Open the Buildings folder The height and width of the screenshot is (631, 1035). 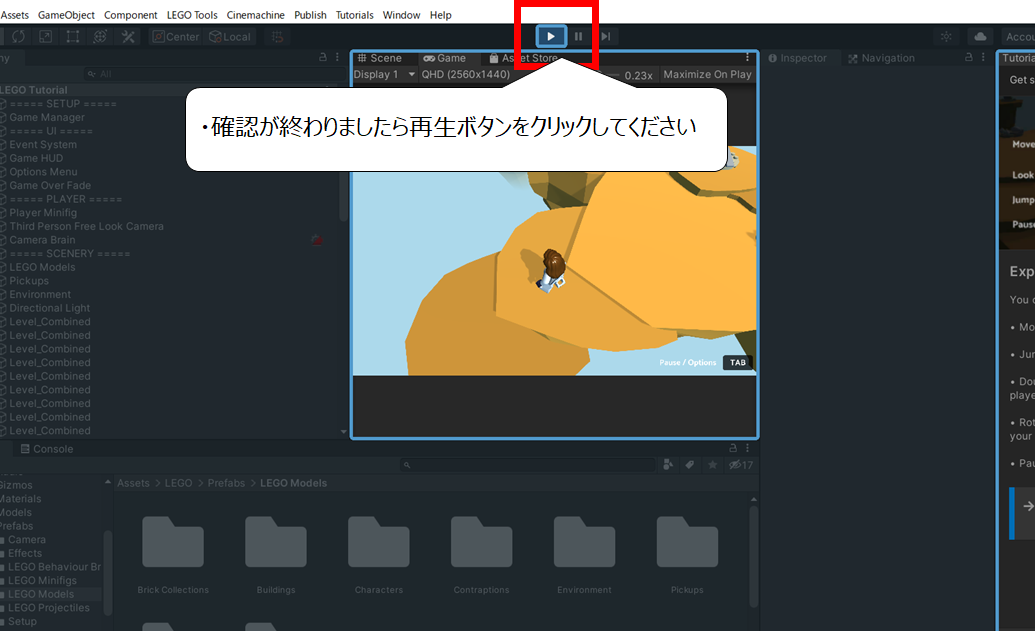click(276, 543)
